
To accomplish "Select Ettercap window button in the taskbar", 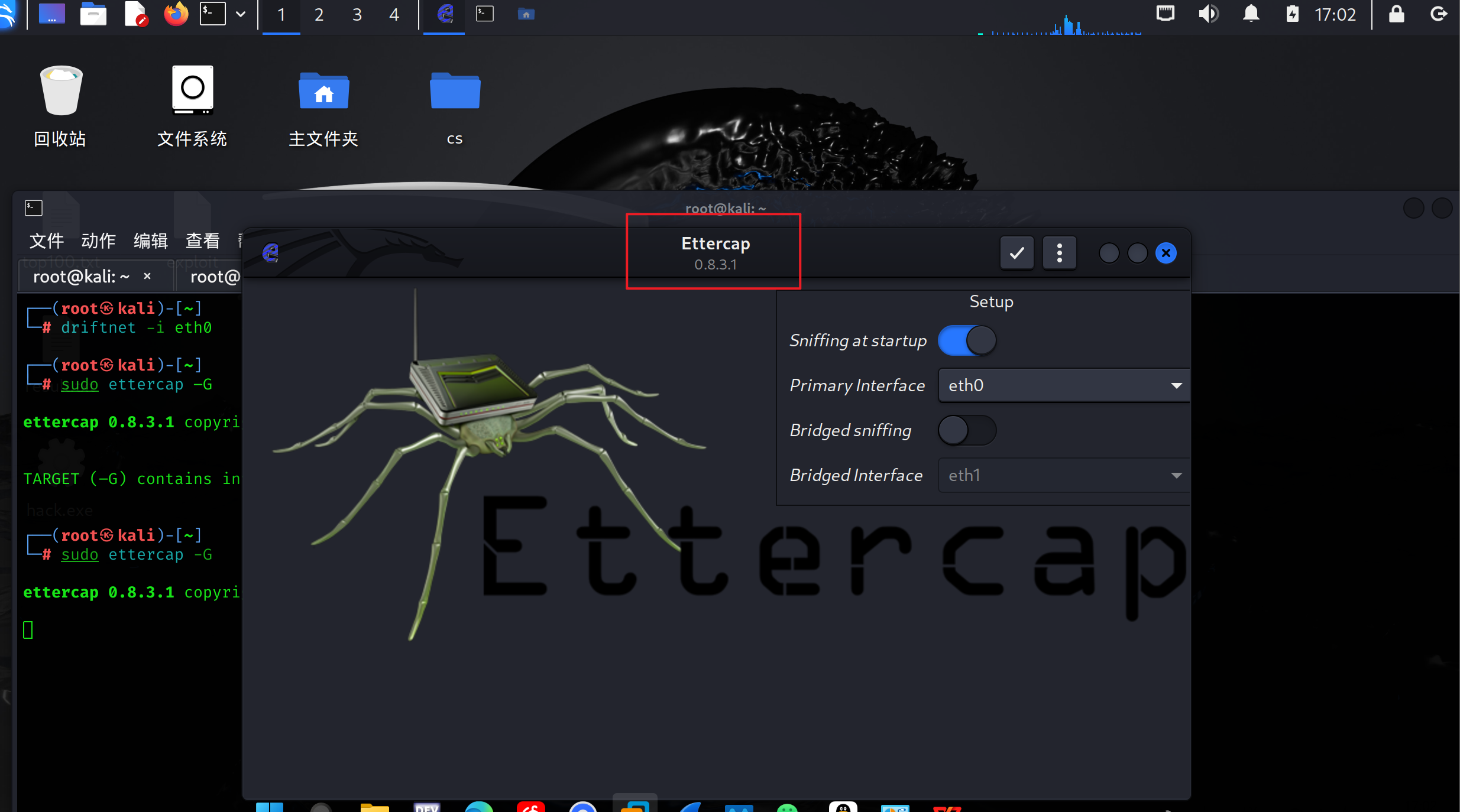I will click(x=445, y=14).
